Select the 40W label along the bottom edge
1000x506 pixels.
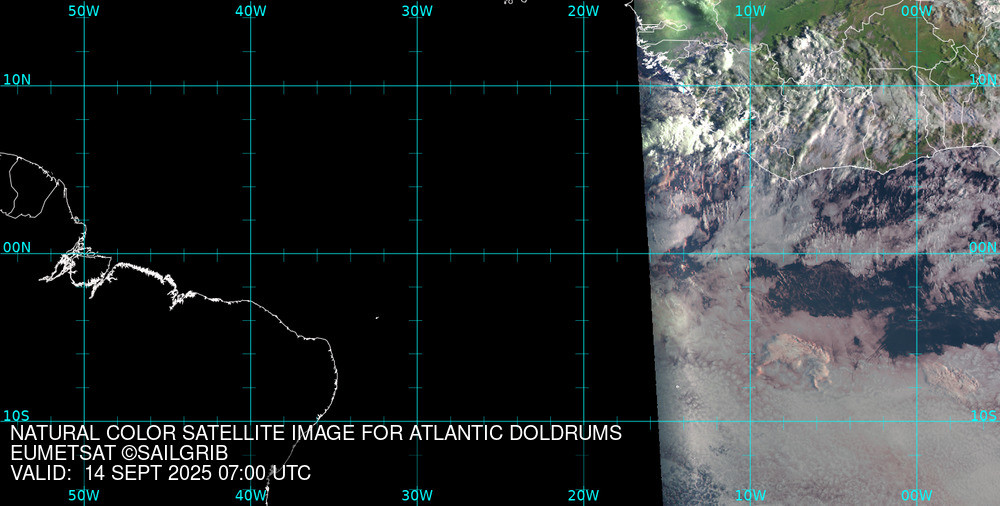pyautogui.click(x=251, y=495)
